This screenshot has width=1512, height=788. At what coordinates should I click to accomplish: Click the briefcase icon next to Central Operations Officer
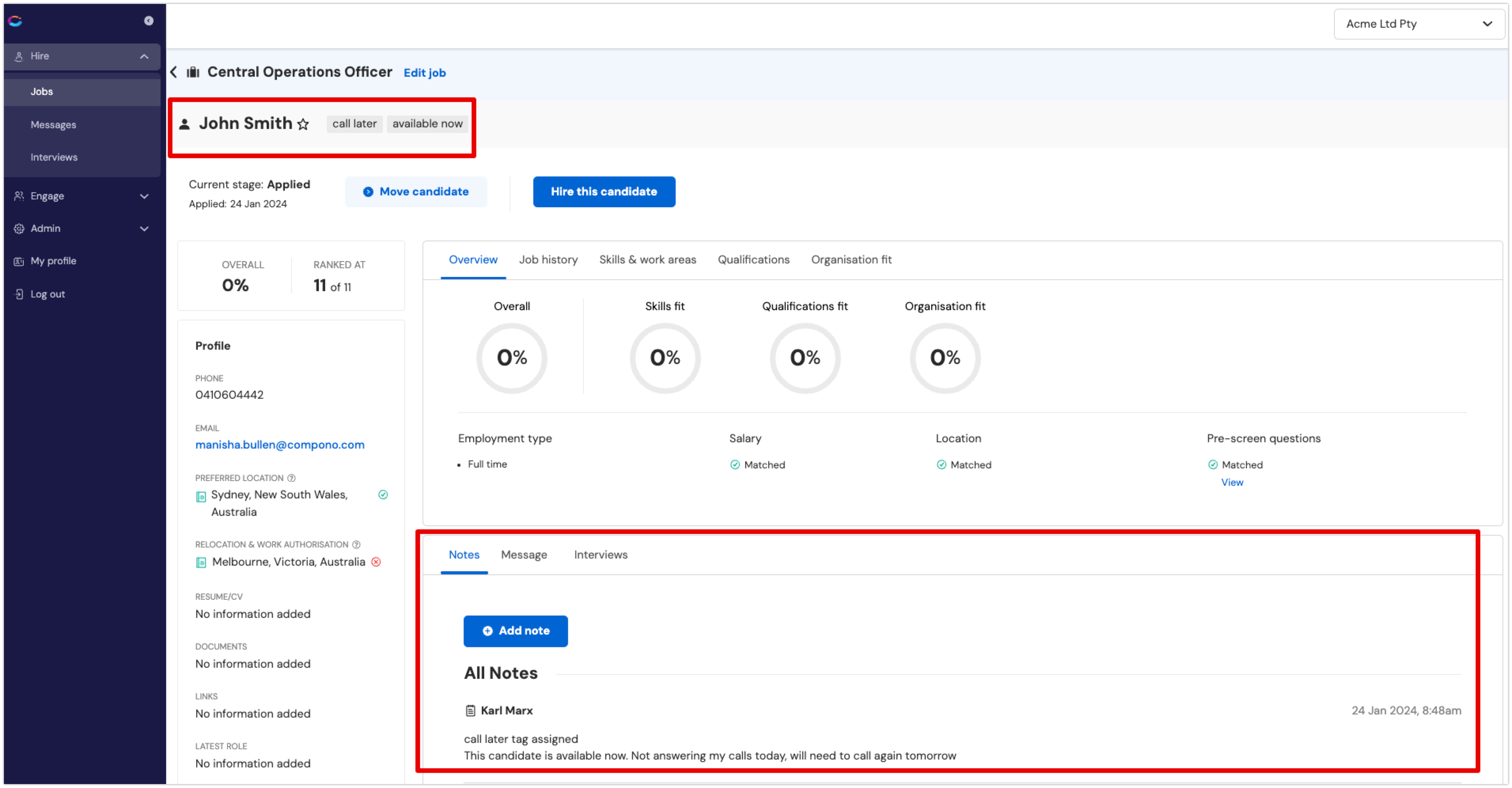(x=193, y=72)
